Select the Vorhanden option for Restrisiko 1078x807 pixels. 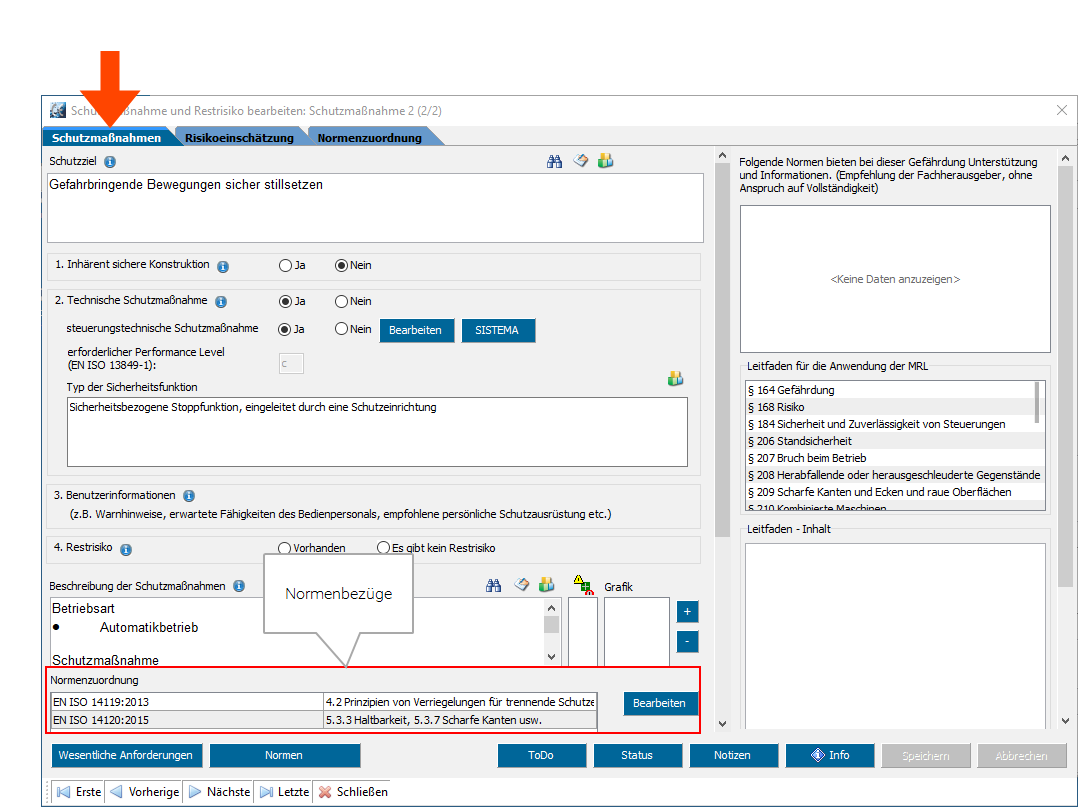(285, 548)
